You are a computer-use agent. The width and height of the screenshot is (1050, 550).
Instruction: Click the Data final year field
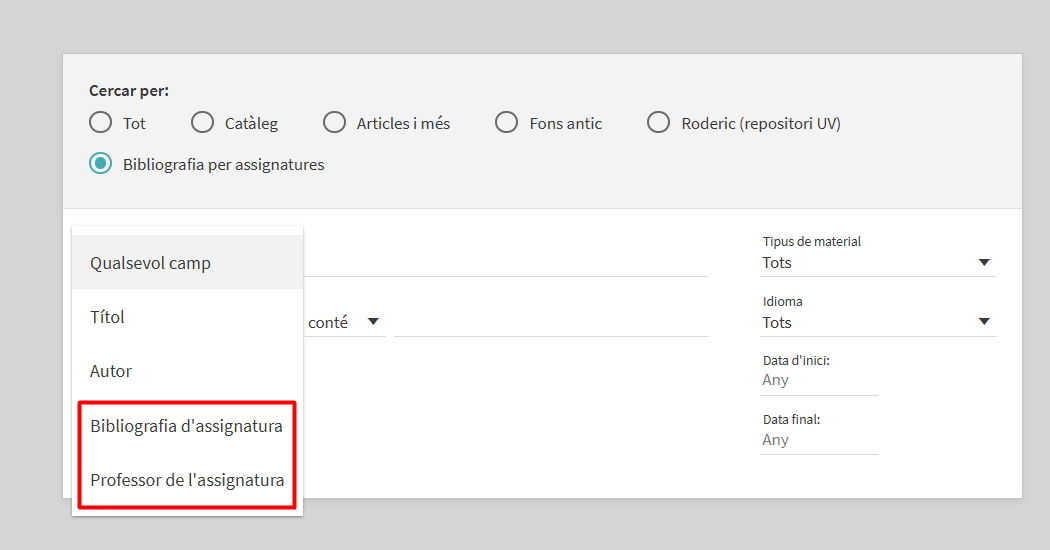pos(818,440)
